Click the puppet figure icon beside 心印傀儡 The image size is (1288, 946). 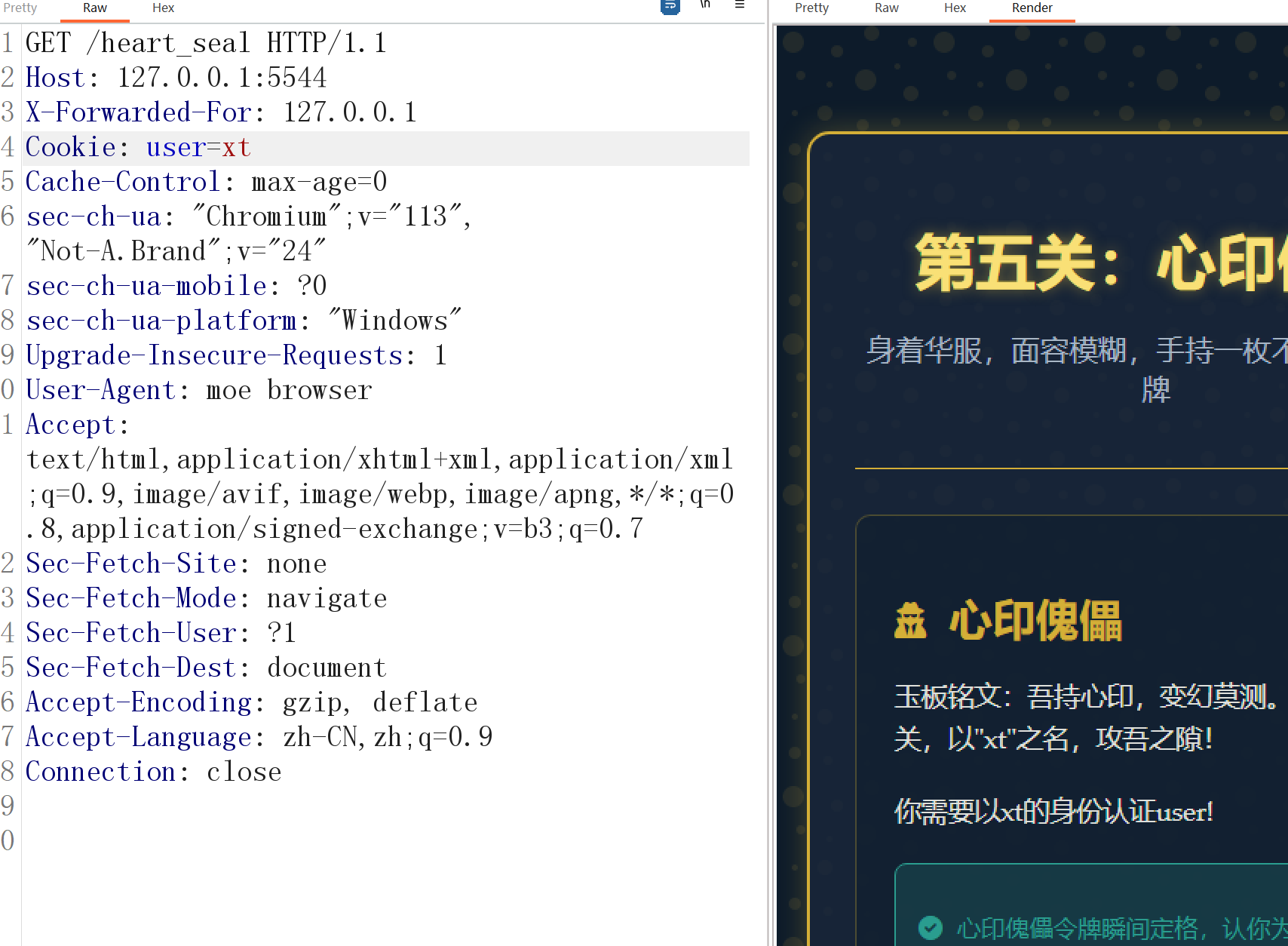(x=910, y=621)
